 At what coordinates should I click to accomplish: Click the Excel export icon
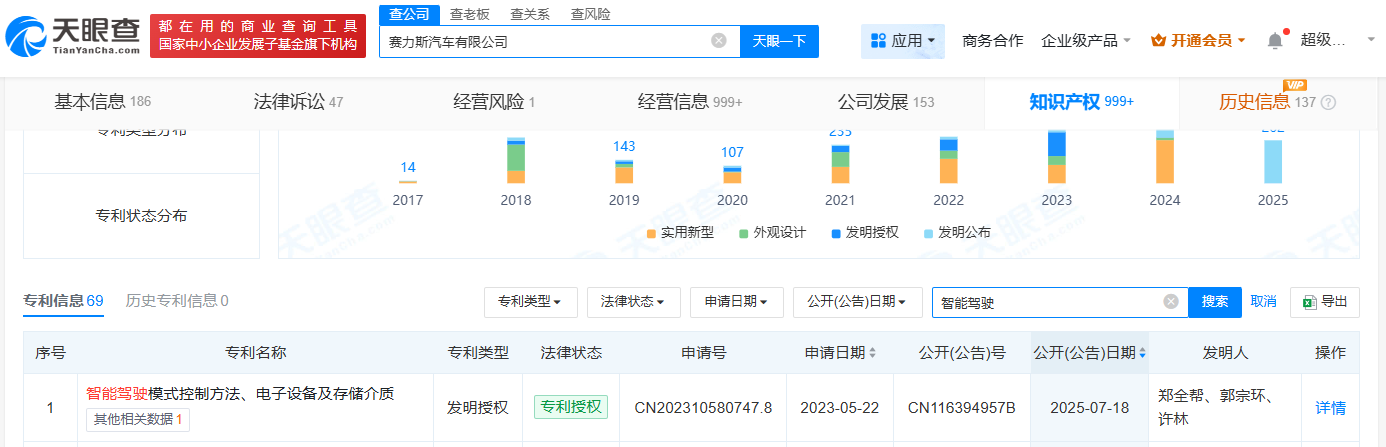tap(1309, 302)
